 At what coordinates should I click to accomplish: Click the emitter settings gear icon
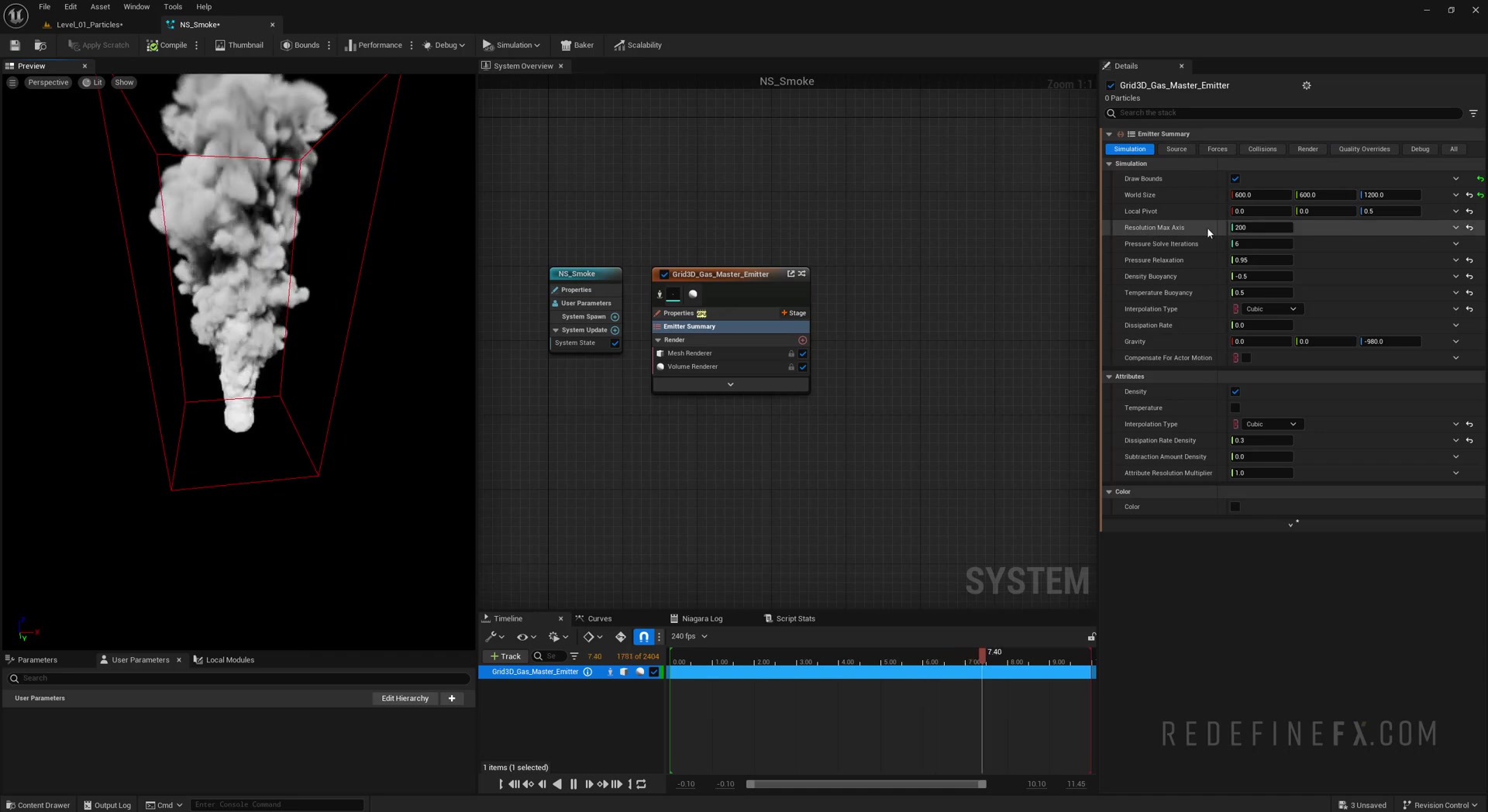1307,85
